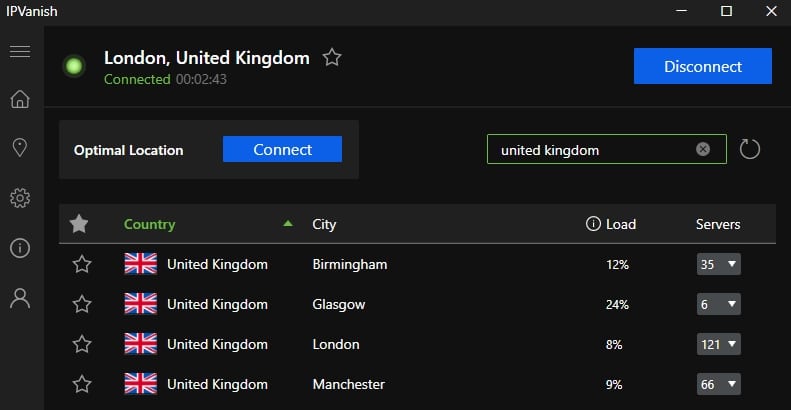
Task: Click the blue Disconnect button
Action: coord(703,66)
